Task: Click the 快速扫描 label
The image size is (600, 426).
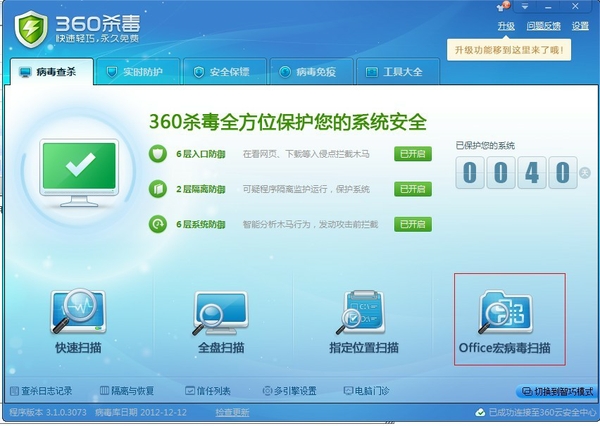Action: pyautogui.click(x=78, y=348)
